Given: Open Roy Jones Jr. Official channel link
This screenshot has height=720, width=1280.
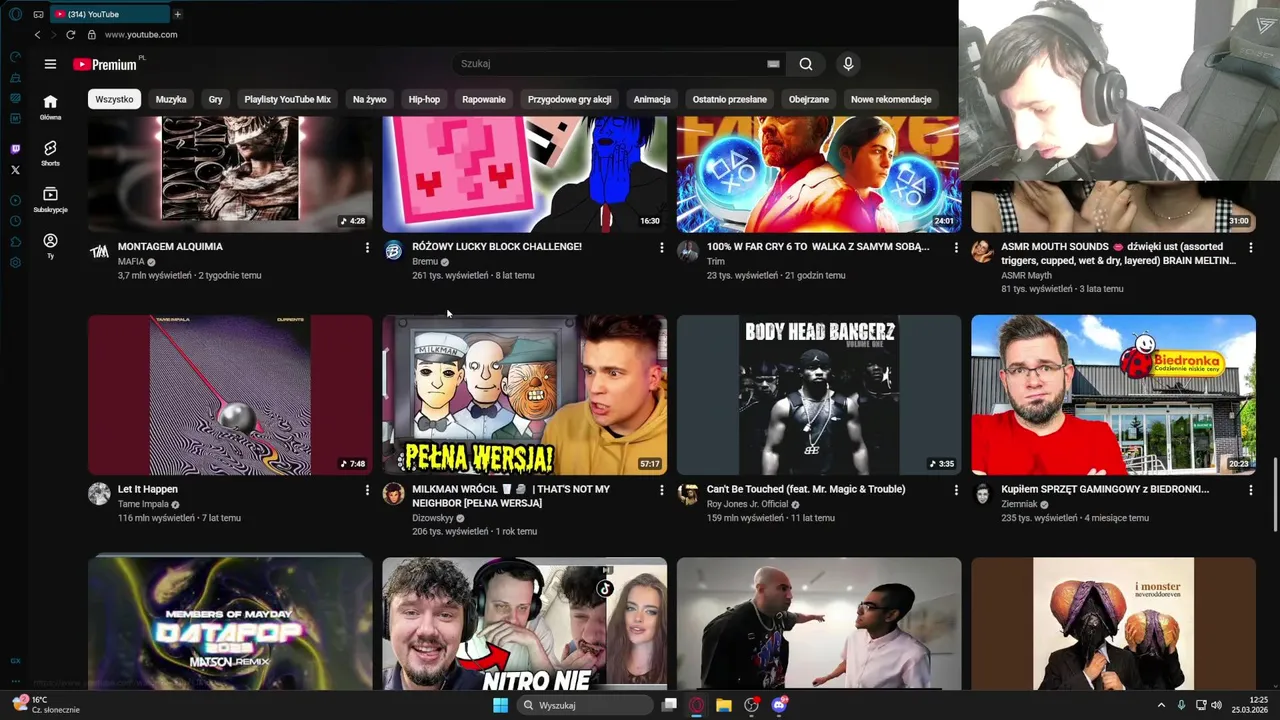Looking at the screenshot, I should click(x=748, y=504).
